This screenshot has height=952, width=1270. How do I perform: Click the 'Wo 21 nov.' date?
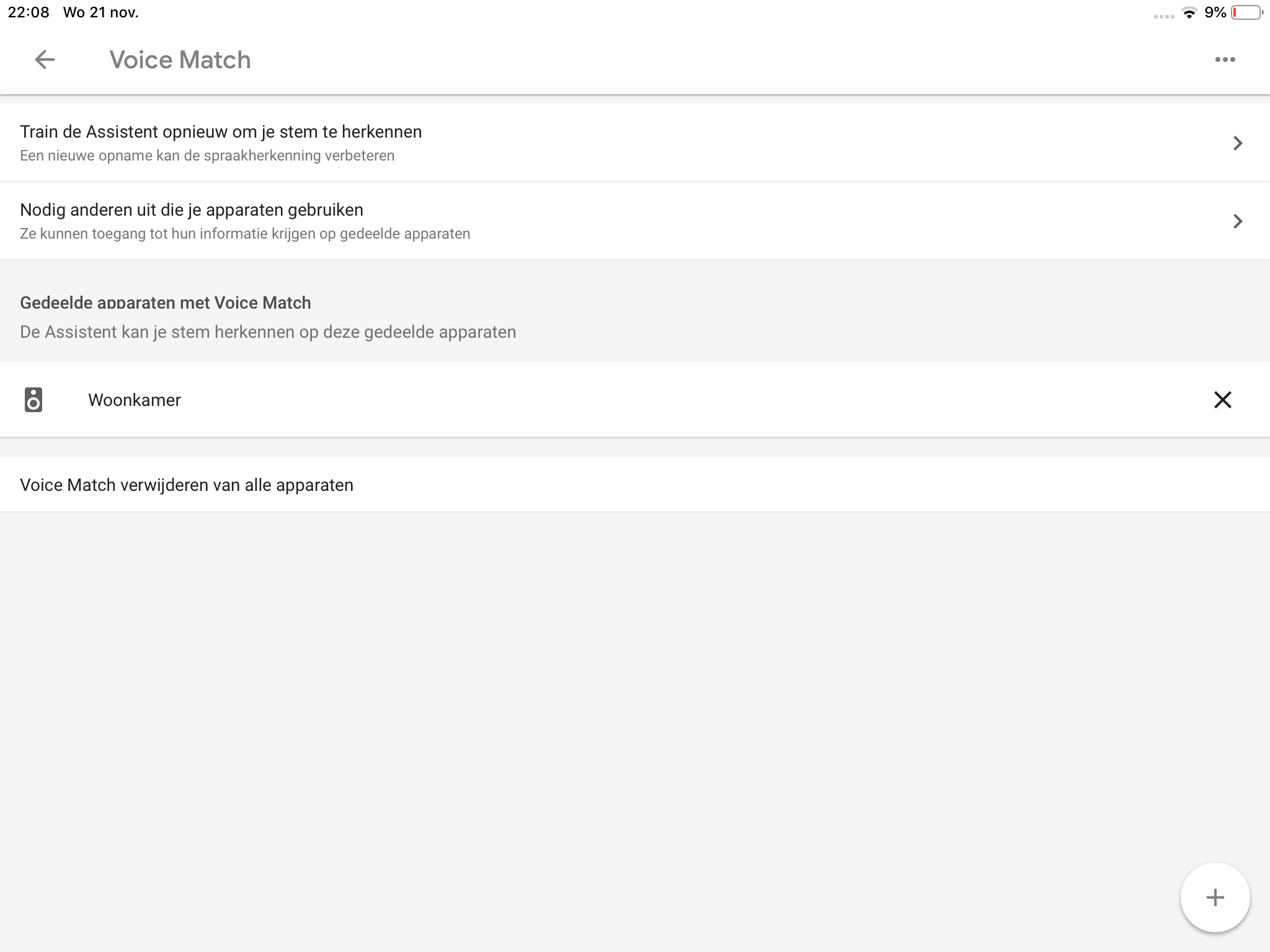[x=100, y=12]
